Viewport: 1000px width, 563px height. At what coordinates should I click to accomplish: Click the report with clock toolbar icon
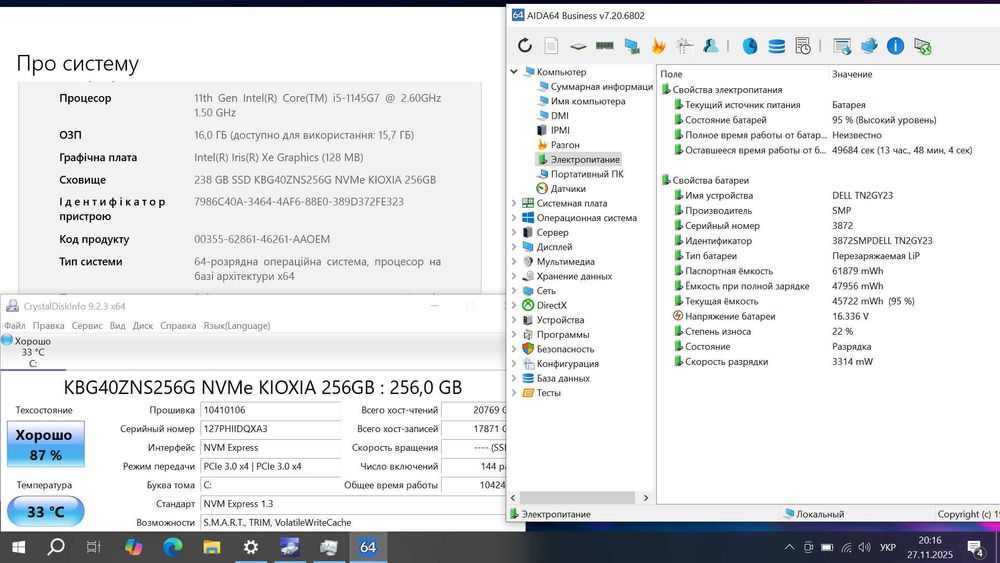(803, 46)
